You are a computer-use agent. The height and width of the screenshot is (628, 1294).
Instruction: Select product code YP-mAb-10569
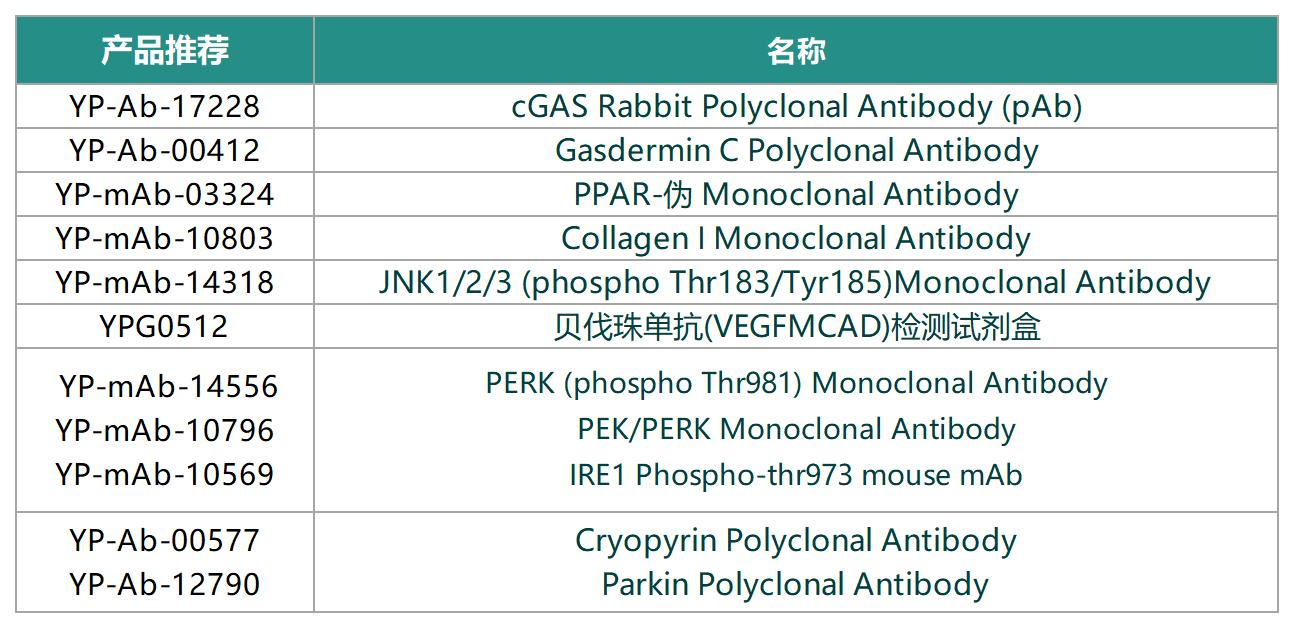(x=165, y=474)
